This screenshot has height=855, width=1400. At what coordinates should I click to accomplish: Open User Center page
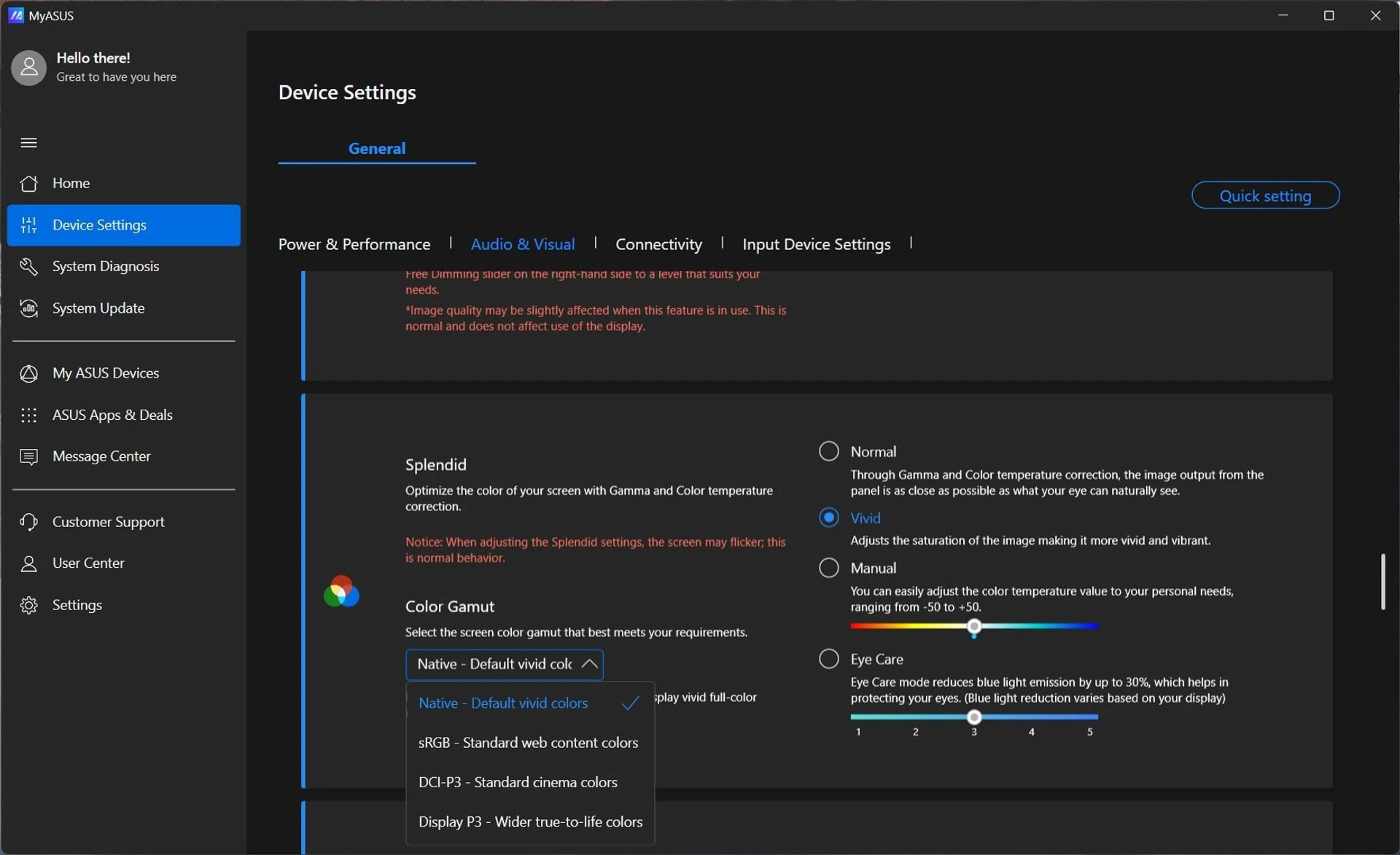pos(124,563)
